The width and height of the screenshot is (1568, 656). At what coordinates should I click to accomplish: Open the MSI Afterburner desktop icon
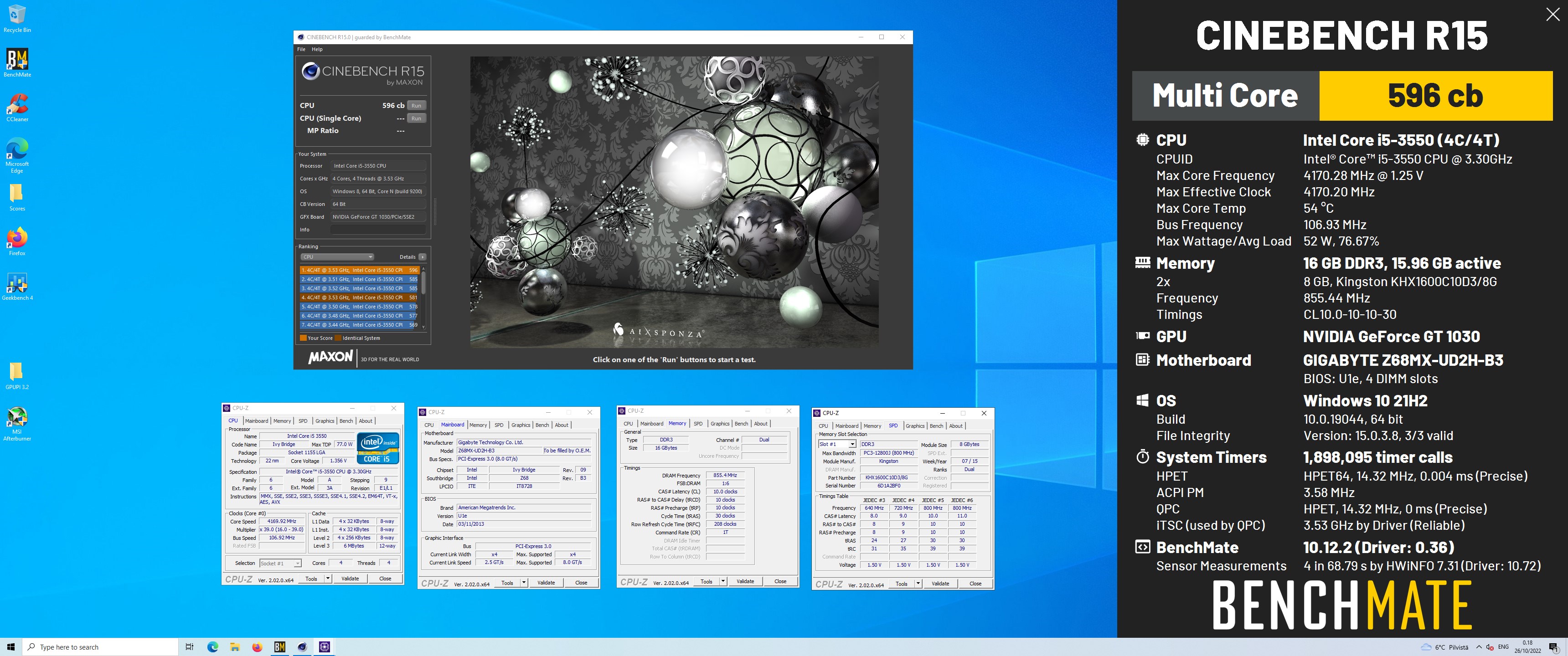point(17,424)
